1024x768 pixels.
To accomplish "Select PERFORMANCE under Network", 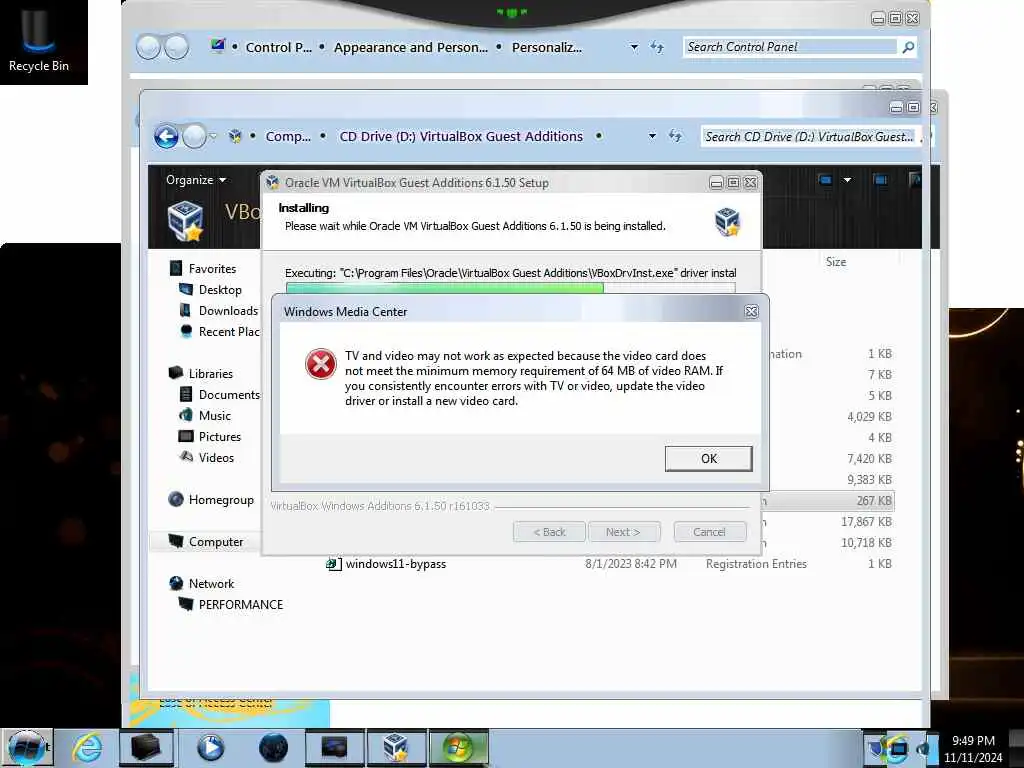I will 240,605.
